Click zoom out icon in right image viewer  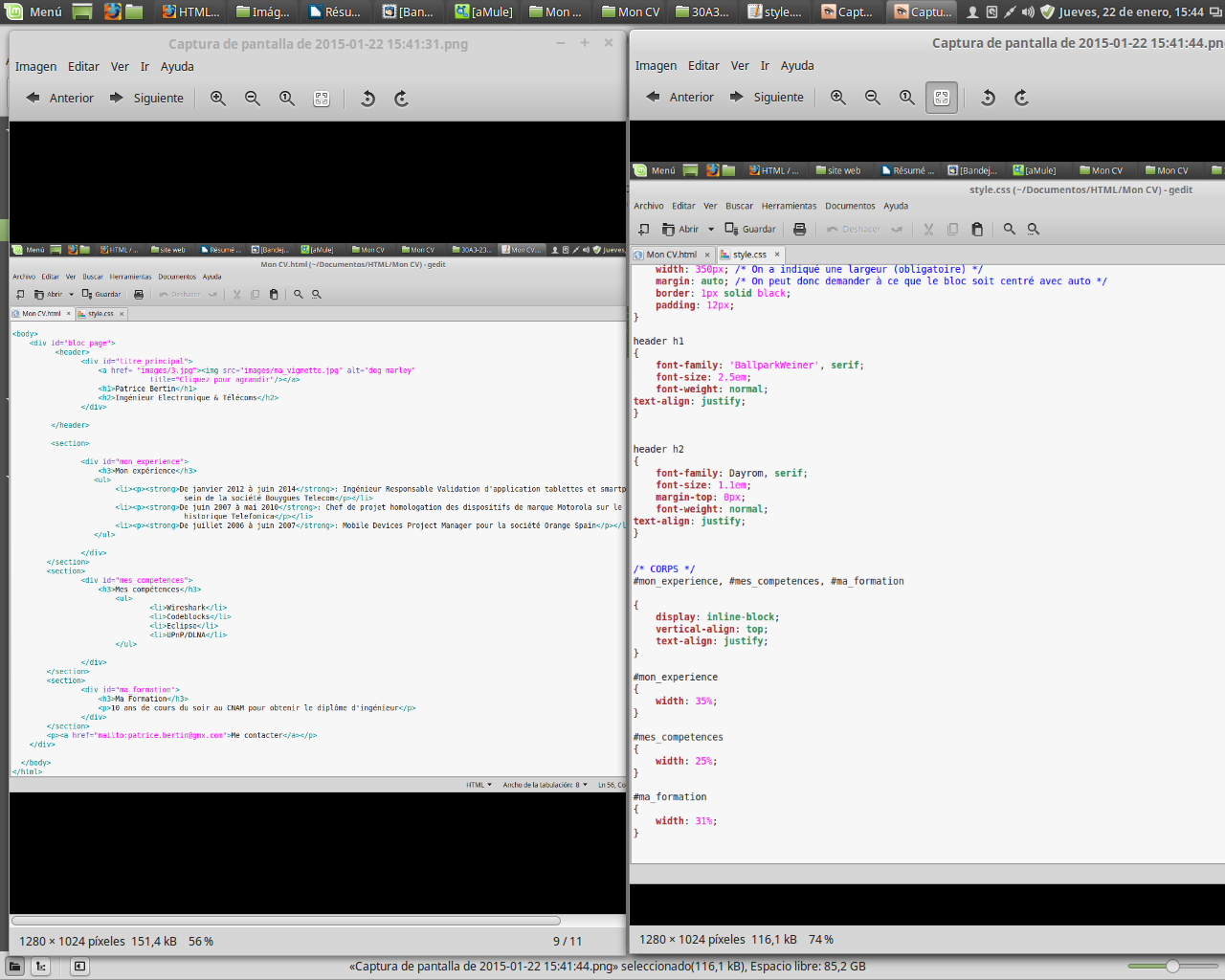point(873,98)
